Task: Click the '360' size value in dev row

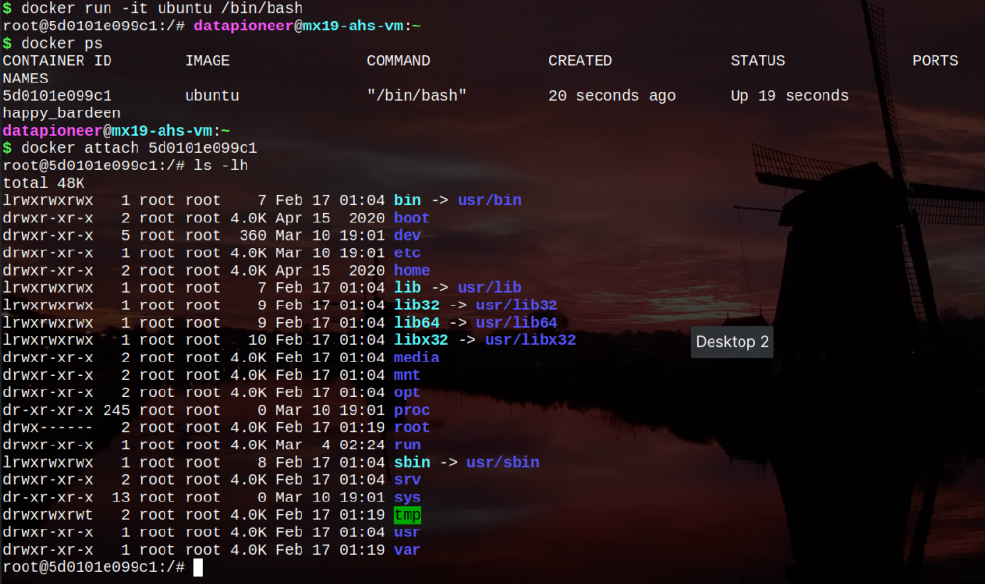Action: coord(253,235)
